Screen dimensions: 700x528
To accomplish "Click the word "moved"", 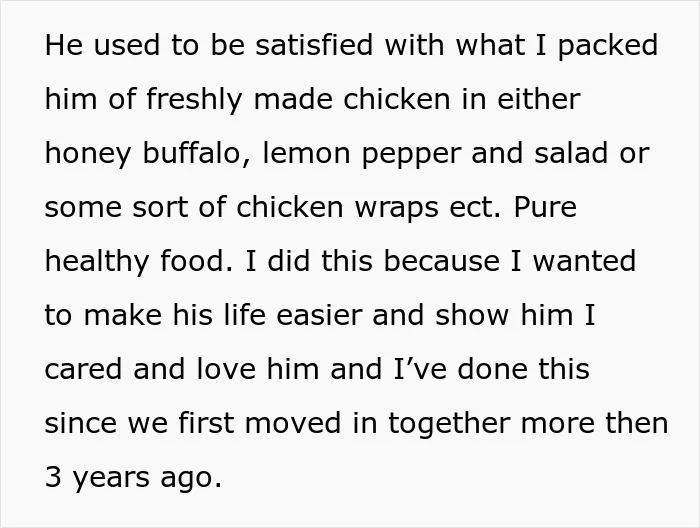I will pyautogui.click(x=293, y=423).
